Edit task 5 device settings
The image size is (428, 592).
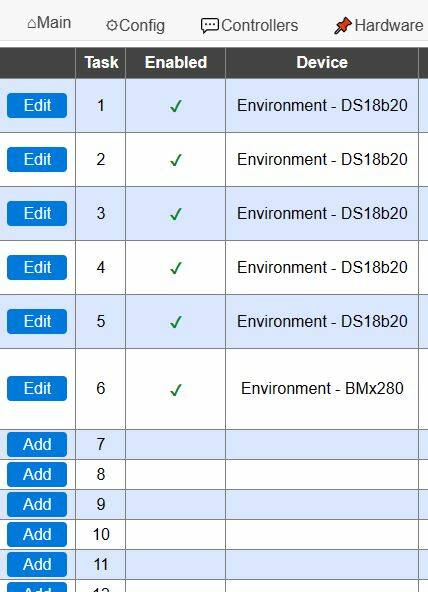pyautogui.click(x=37, y=321)
